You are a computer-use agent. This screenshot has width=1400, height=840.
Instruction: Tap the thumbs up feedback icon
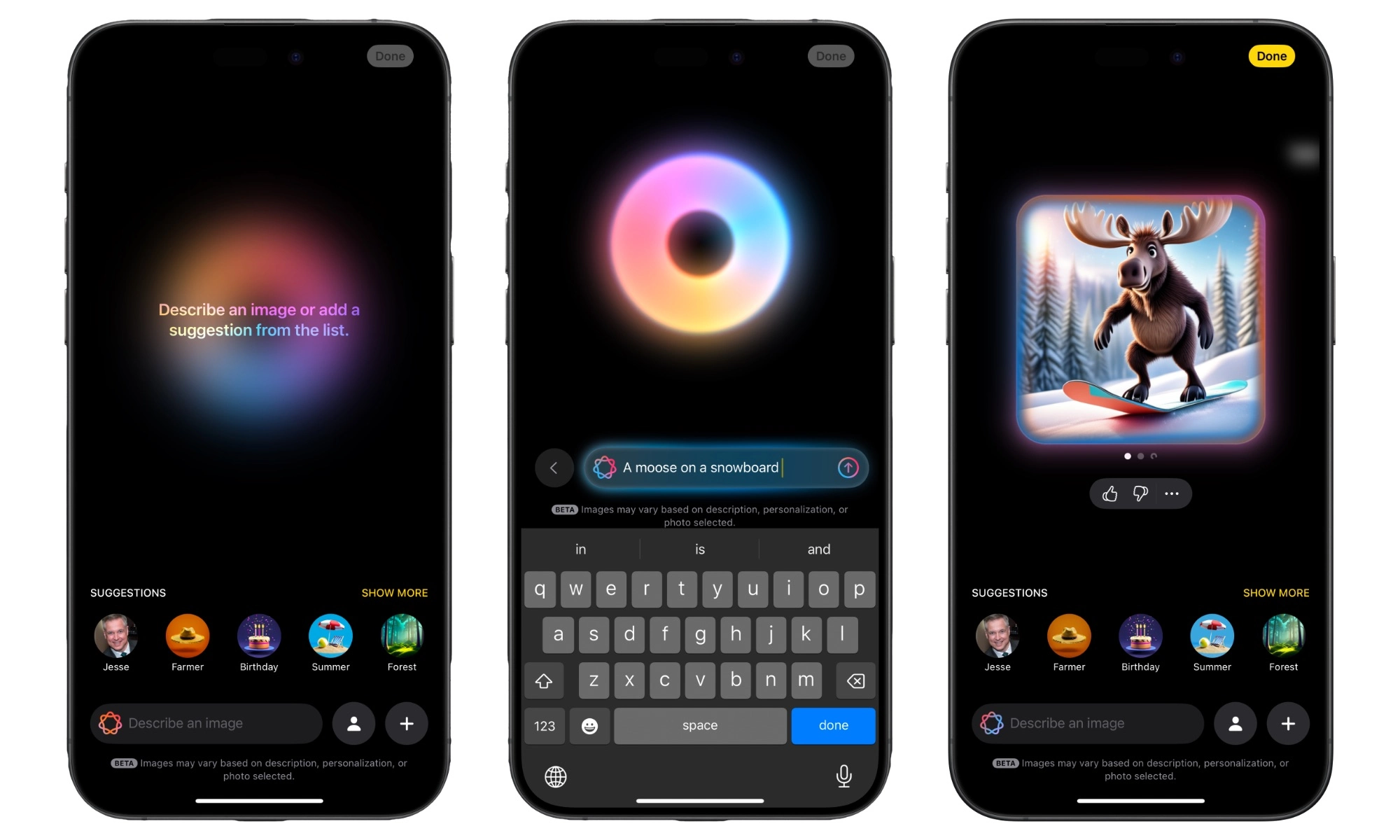coord(1108,494)
